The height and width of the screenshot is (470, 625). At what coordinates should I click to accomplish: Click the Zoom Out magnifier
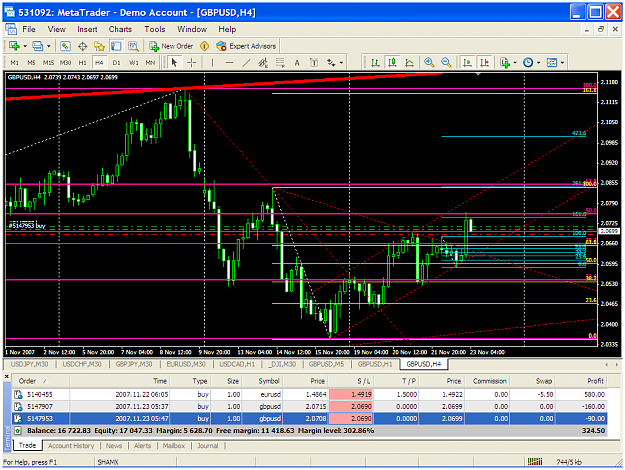[446, 63]
